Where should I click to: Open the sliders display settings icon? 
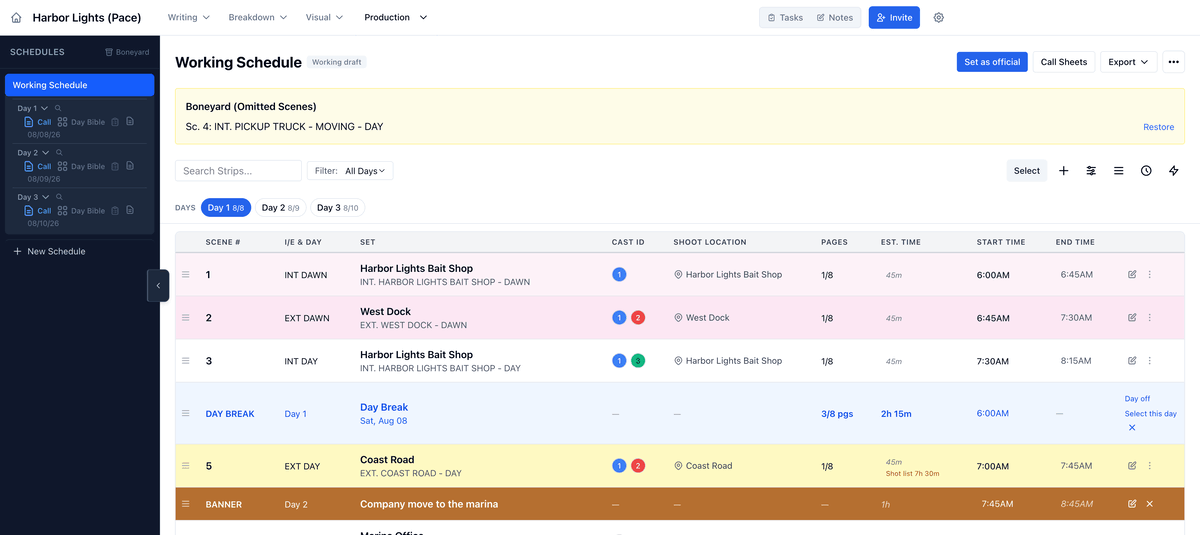click(x=1091, y=171)
